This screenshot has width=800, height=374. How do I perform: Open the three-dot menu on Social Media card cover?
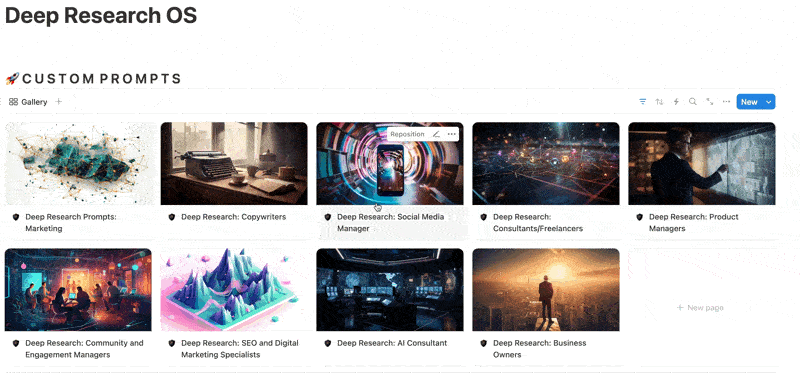(x=451, y=134)
